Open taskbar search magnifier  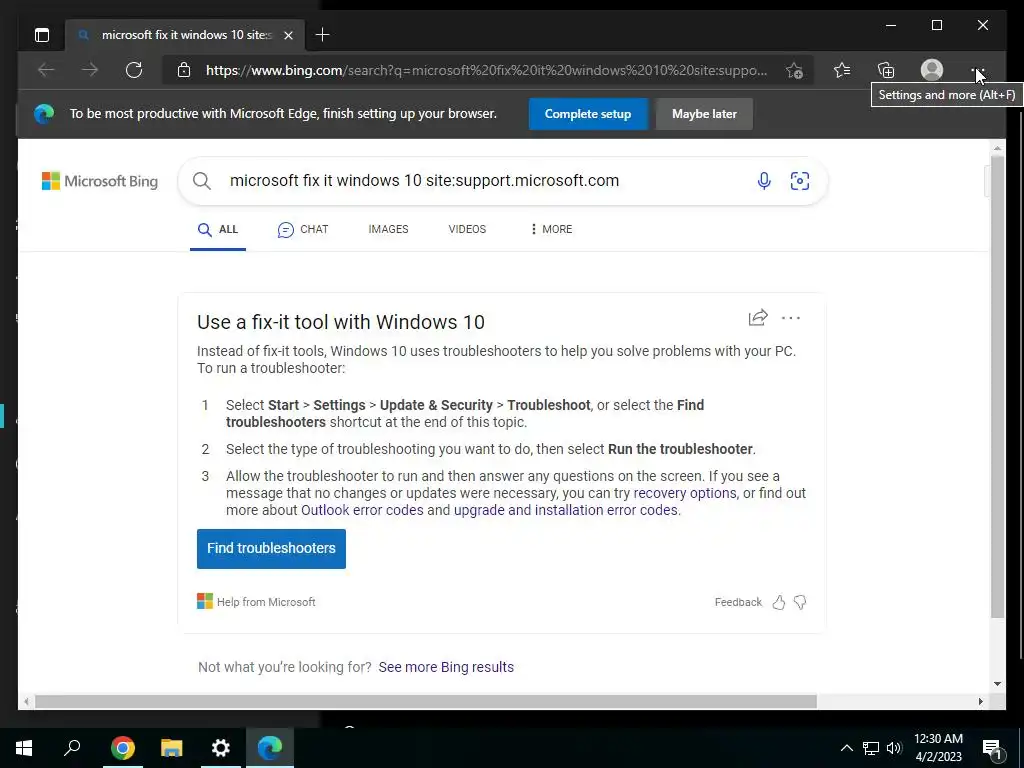click(x=72, y=748)
